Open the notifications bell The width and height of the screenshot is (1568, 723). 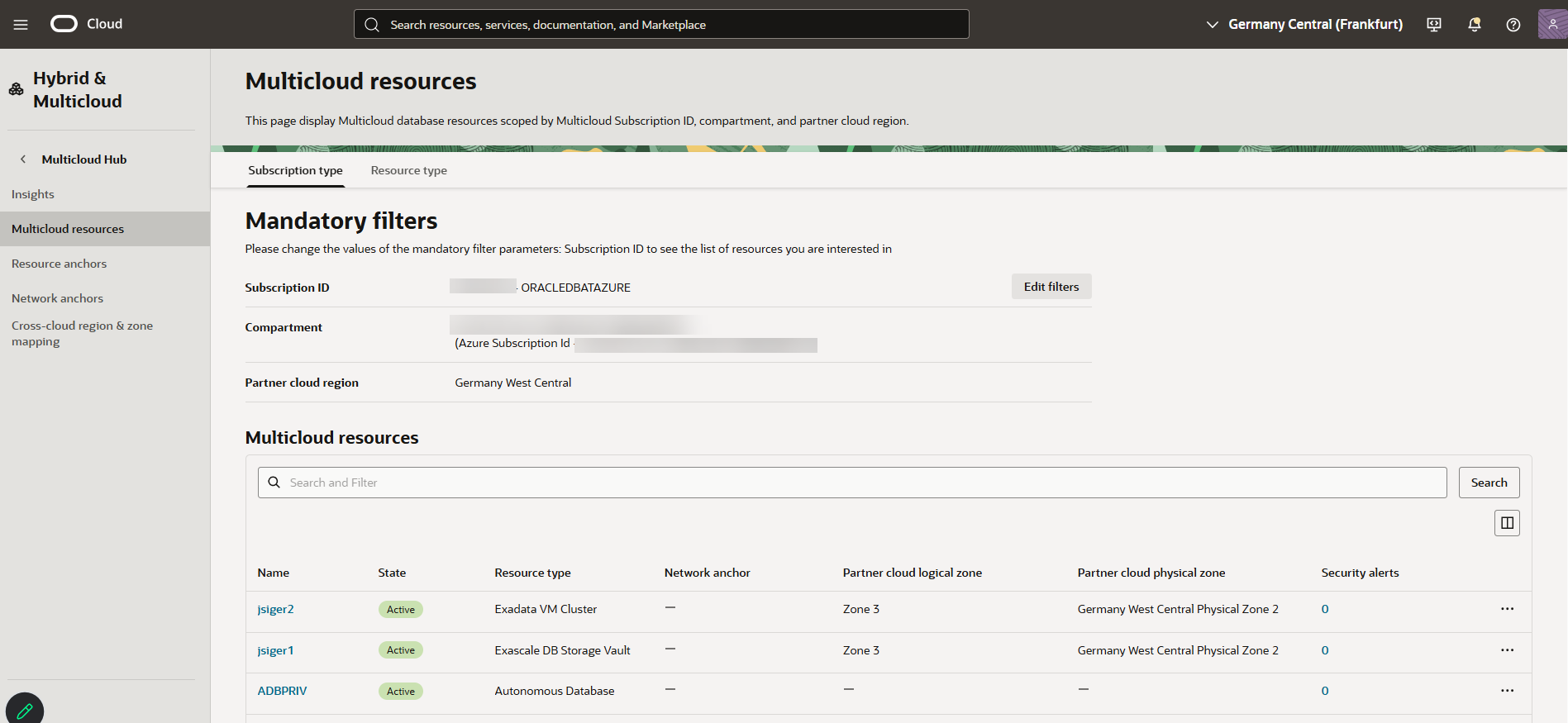coord(1474,25)
